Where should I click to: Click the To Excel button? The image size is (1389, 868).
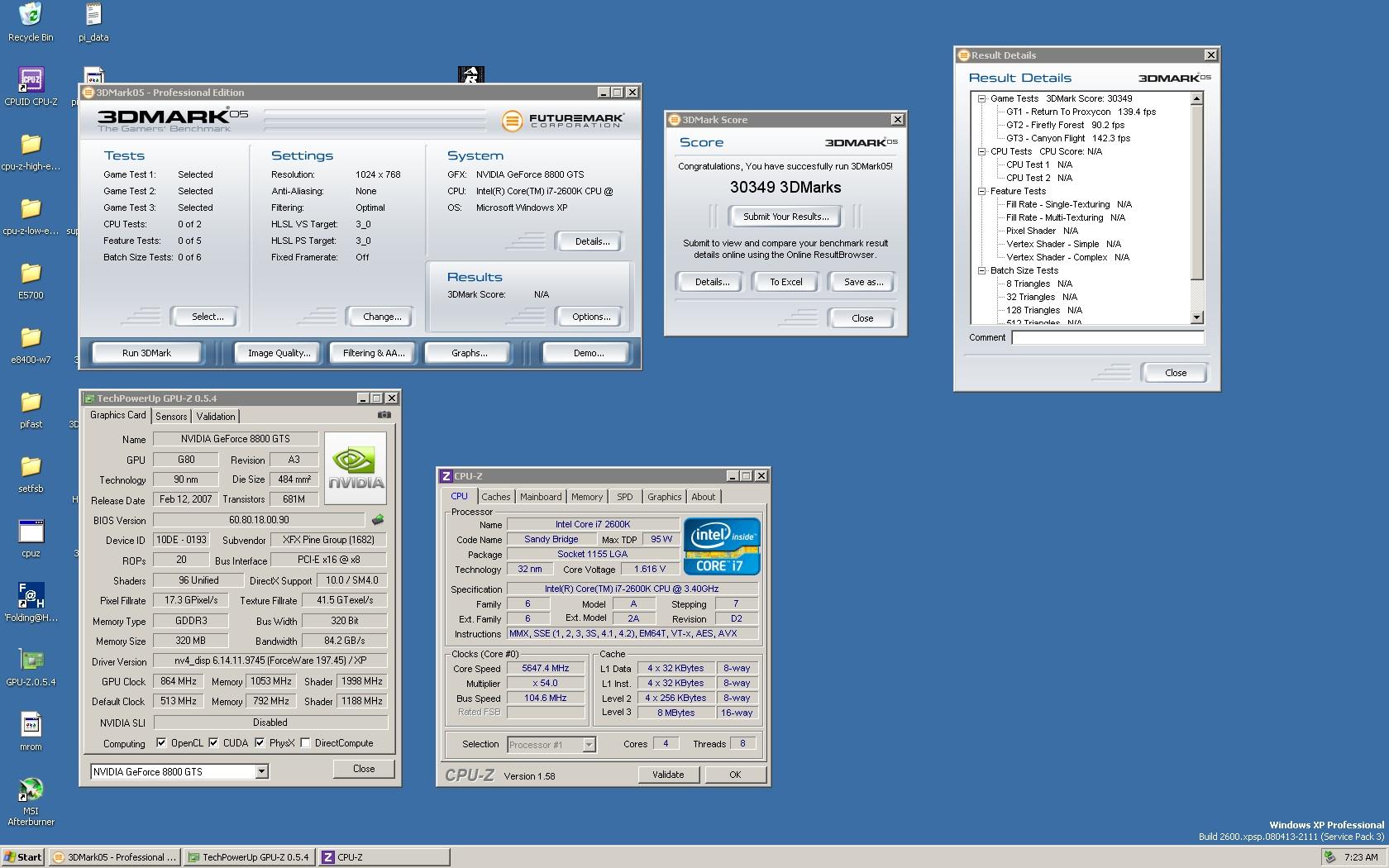[x=785, y=282]
